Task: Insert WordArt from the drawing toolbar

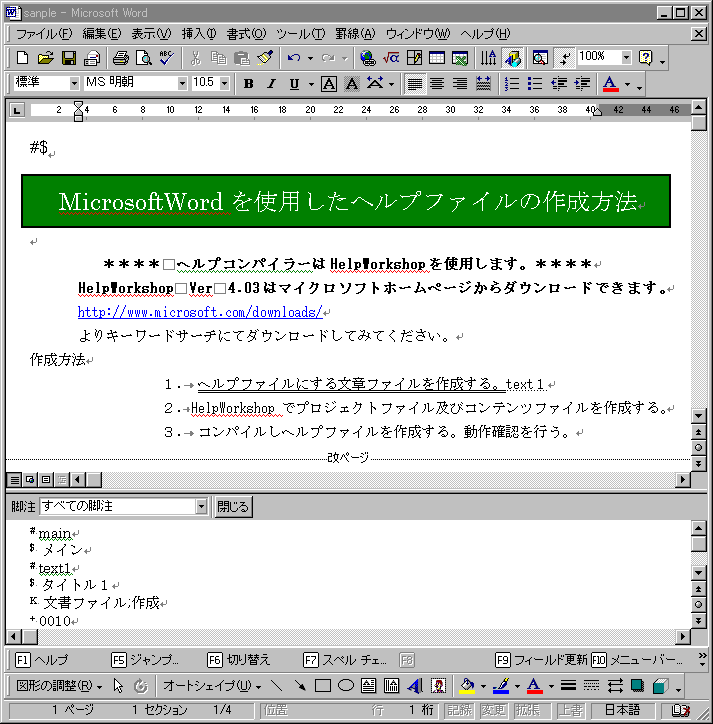Action: pos(415,686)
